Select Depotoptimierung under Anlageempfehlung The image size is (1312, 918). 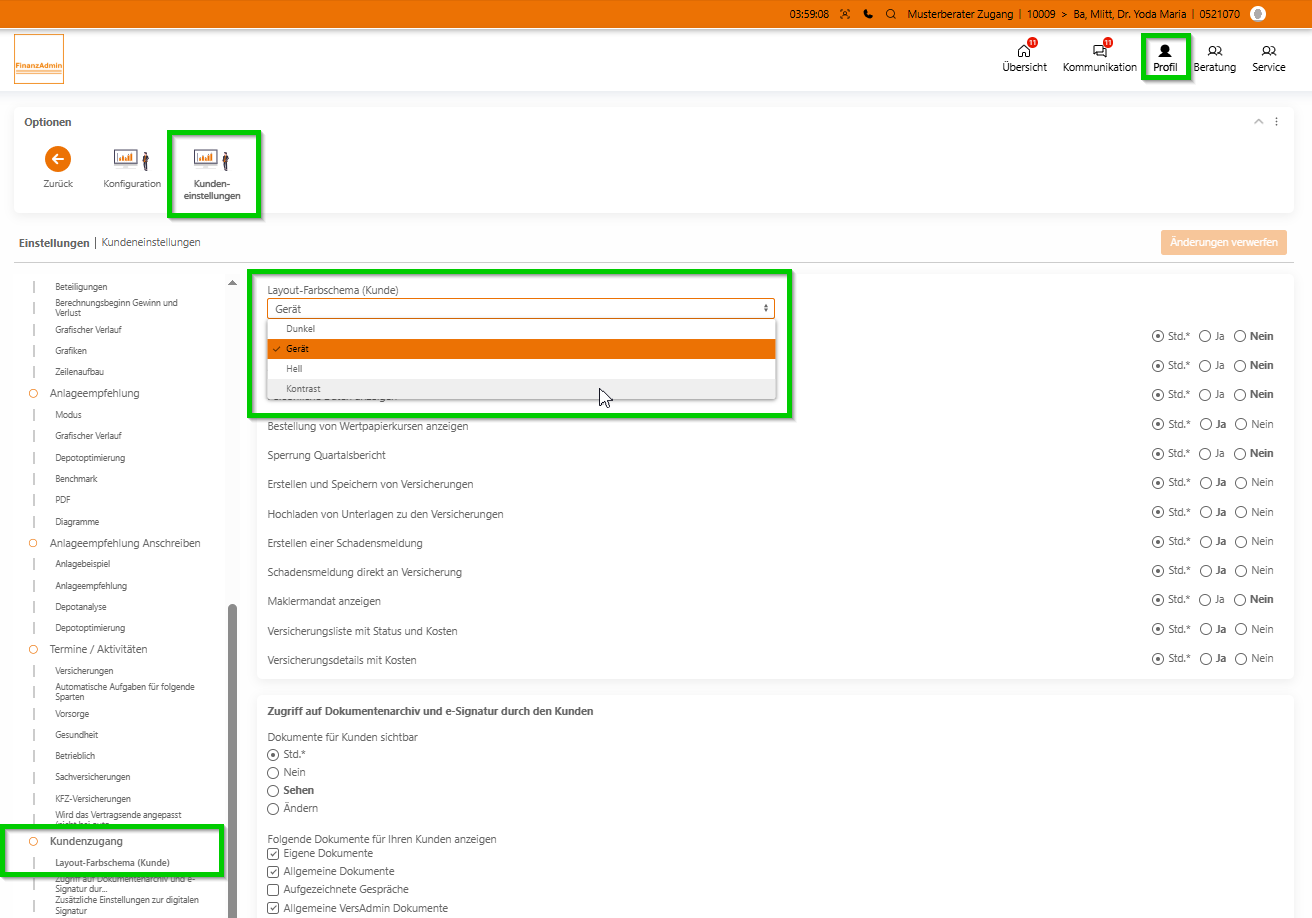pyautogui.click(x=90, y=458)
